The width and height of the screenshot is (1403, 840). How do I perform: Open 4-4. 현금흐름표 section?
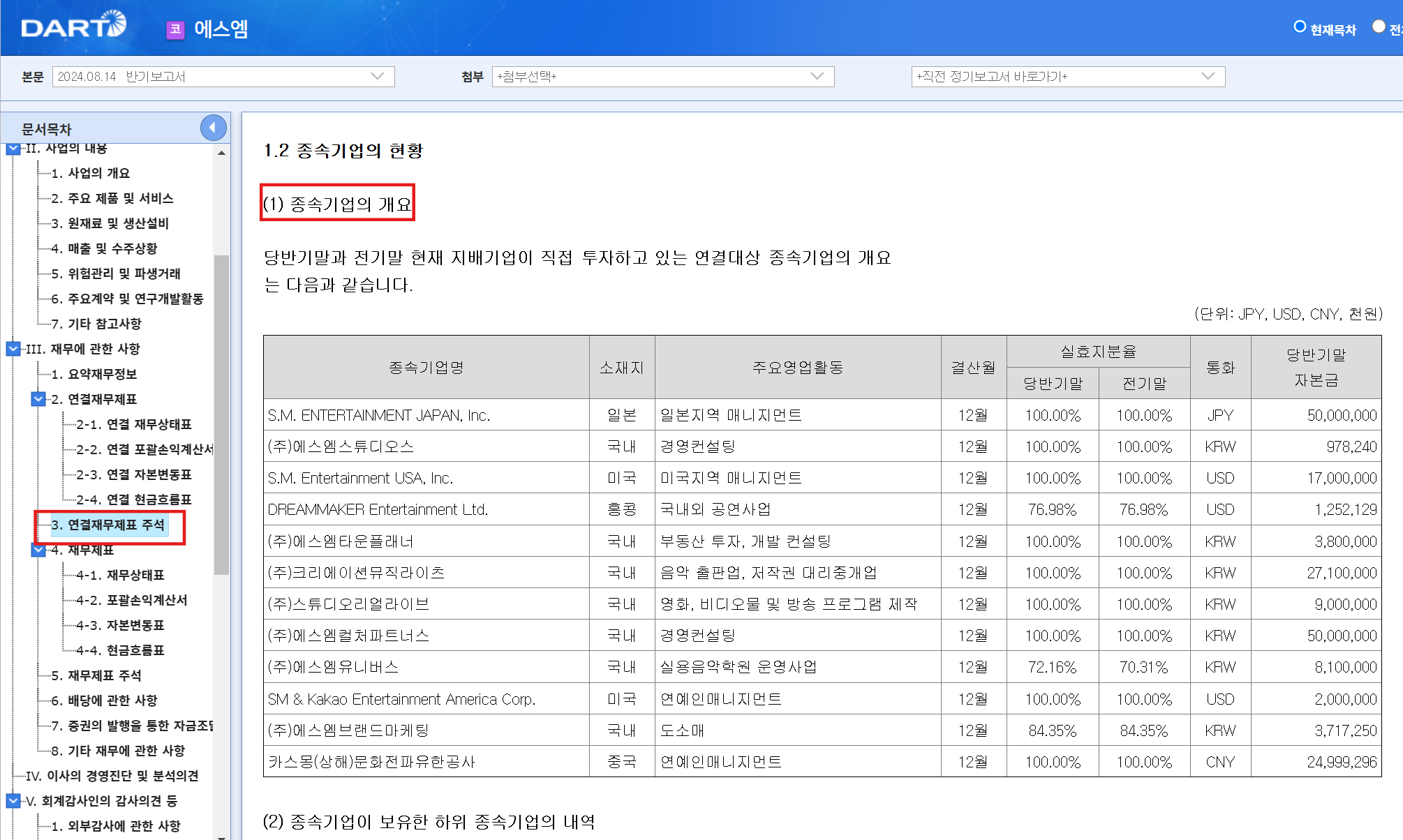(x=121, y=650)
